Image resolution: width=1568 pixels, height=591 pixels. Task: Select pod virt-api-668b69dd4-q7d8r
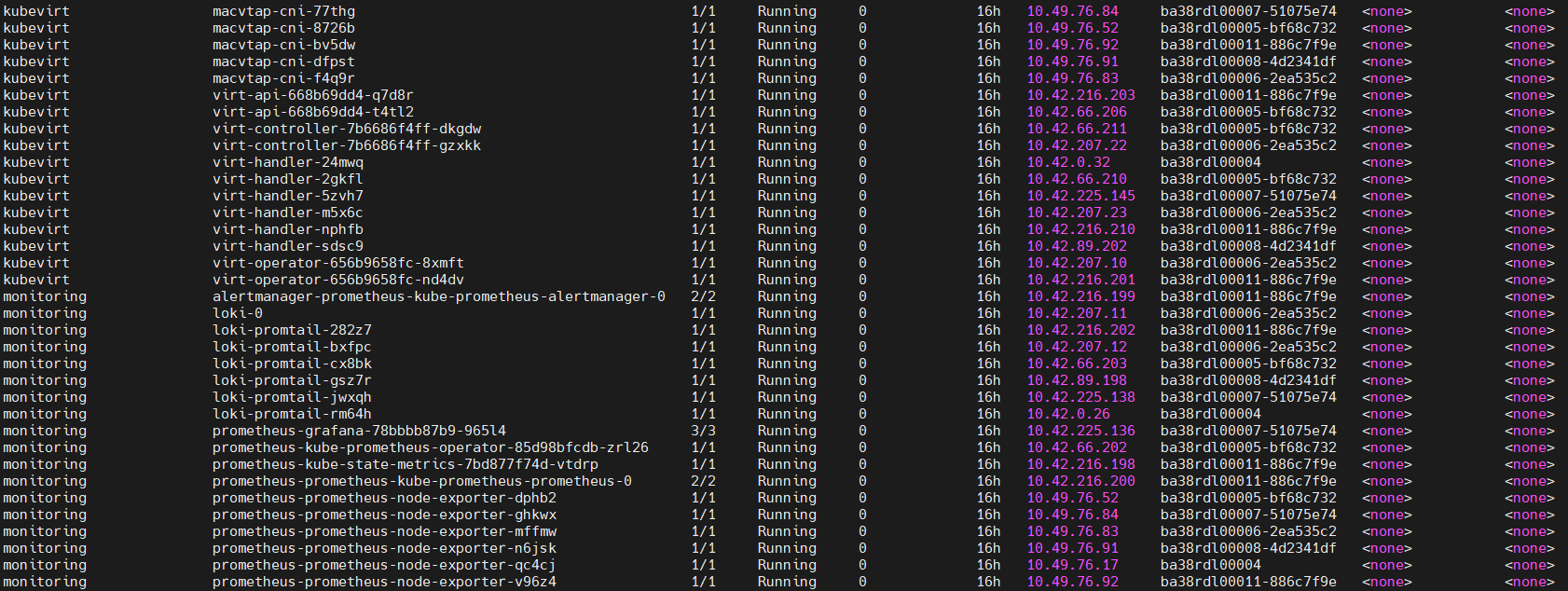(x=313, y=95)
